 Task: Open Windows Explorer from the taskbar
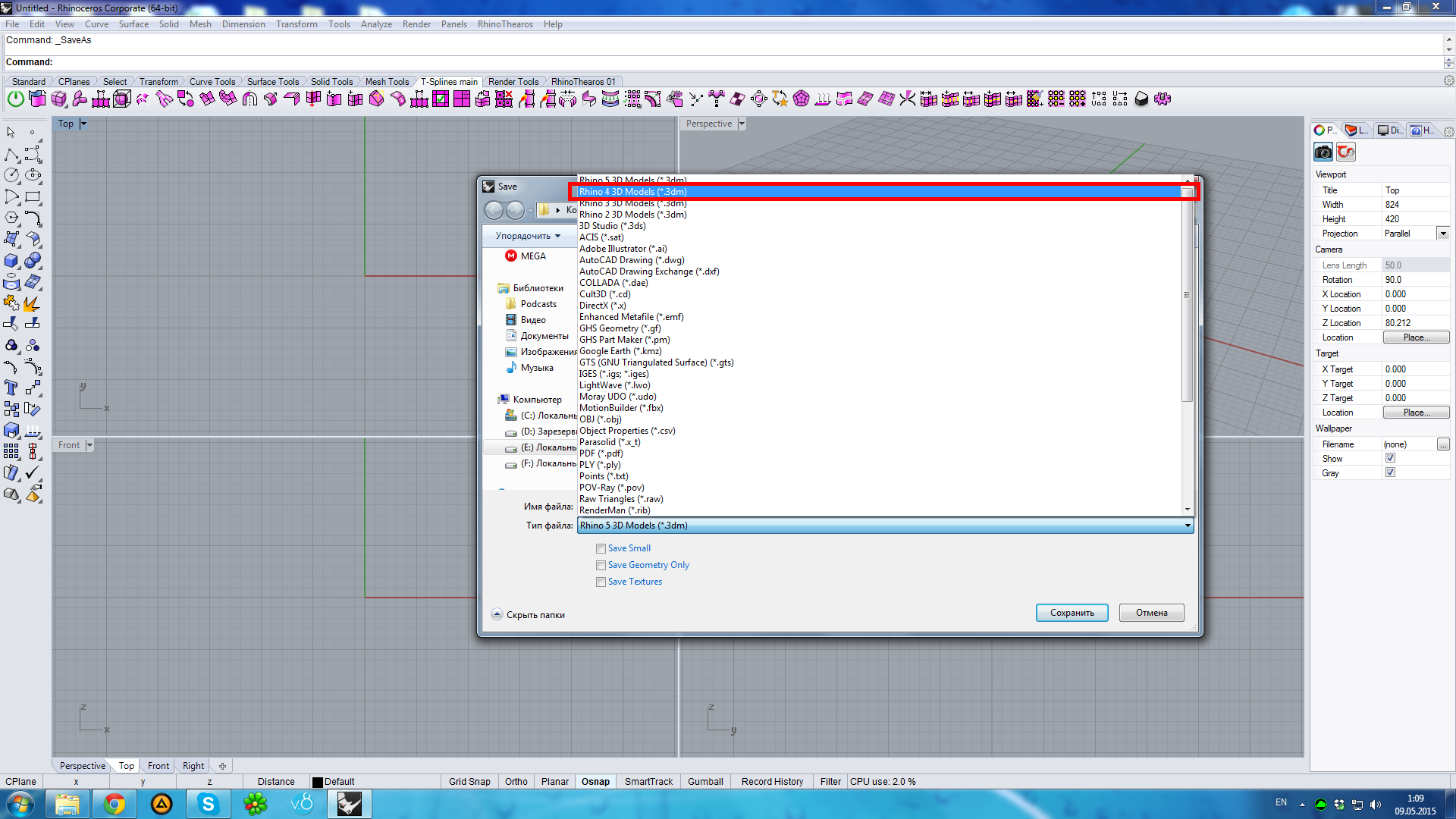click(67, 804)
